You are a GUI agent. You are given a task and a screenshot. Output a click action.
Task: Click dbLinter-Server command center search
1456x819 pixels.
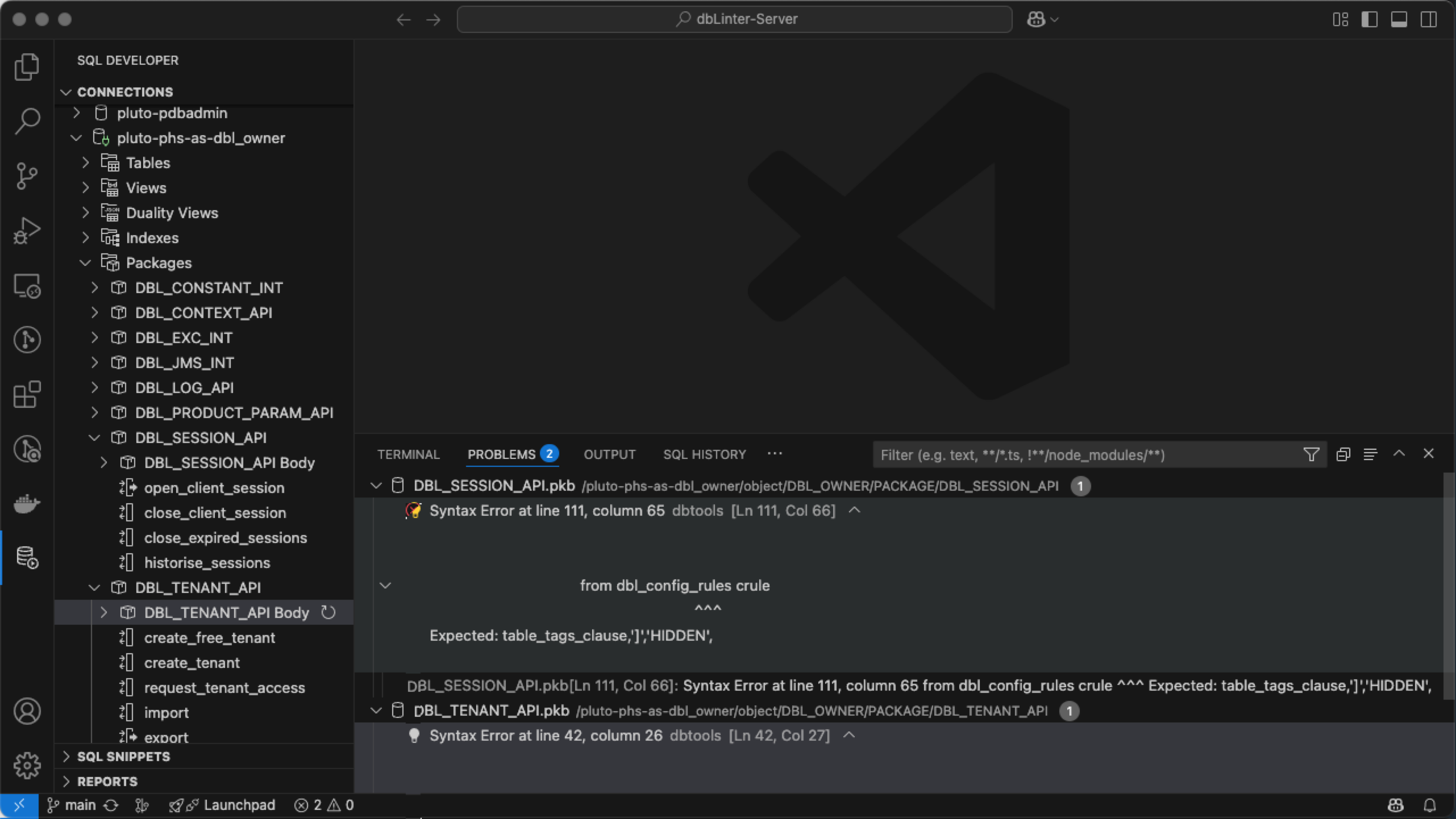point(734,19)
